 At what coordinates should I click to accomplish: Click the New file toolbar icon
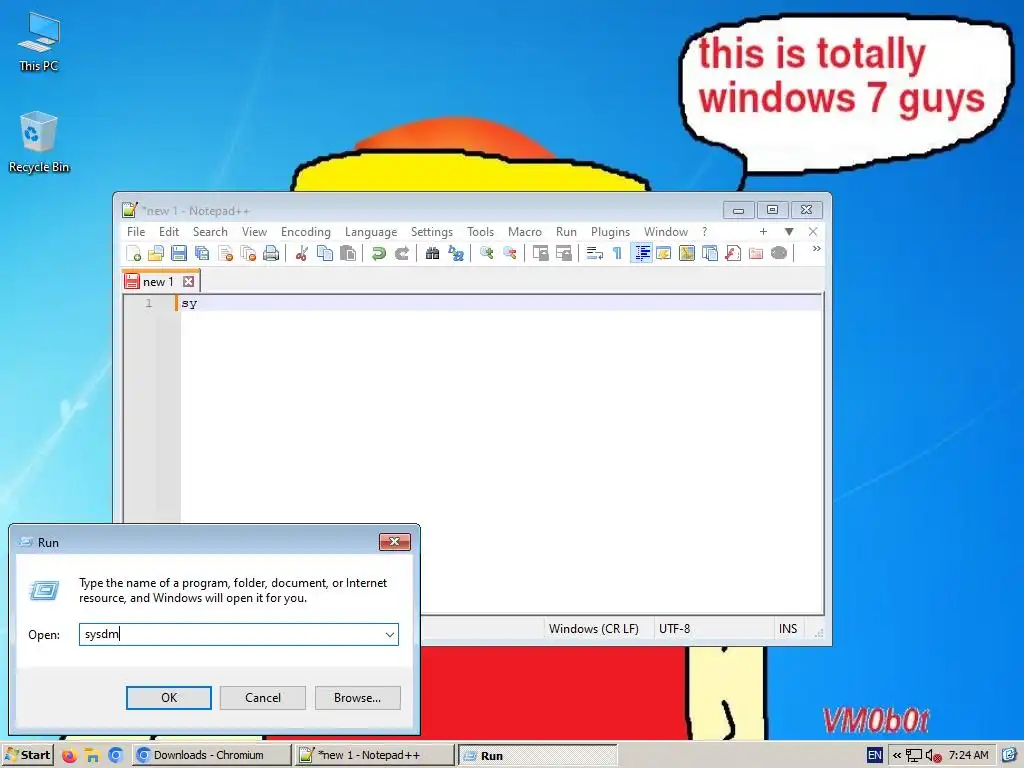click(x=133, y=253)
